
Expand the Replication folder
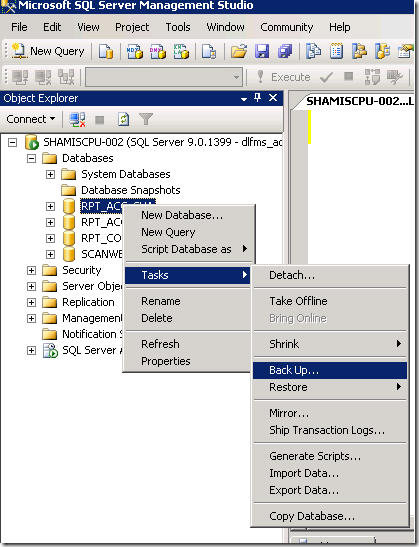click(31, 302)
